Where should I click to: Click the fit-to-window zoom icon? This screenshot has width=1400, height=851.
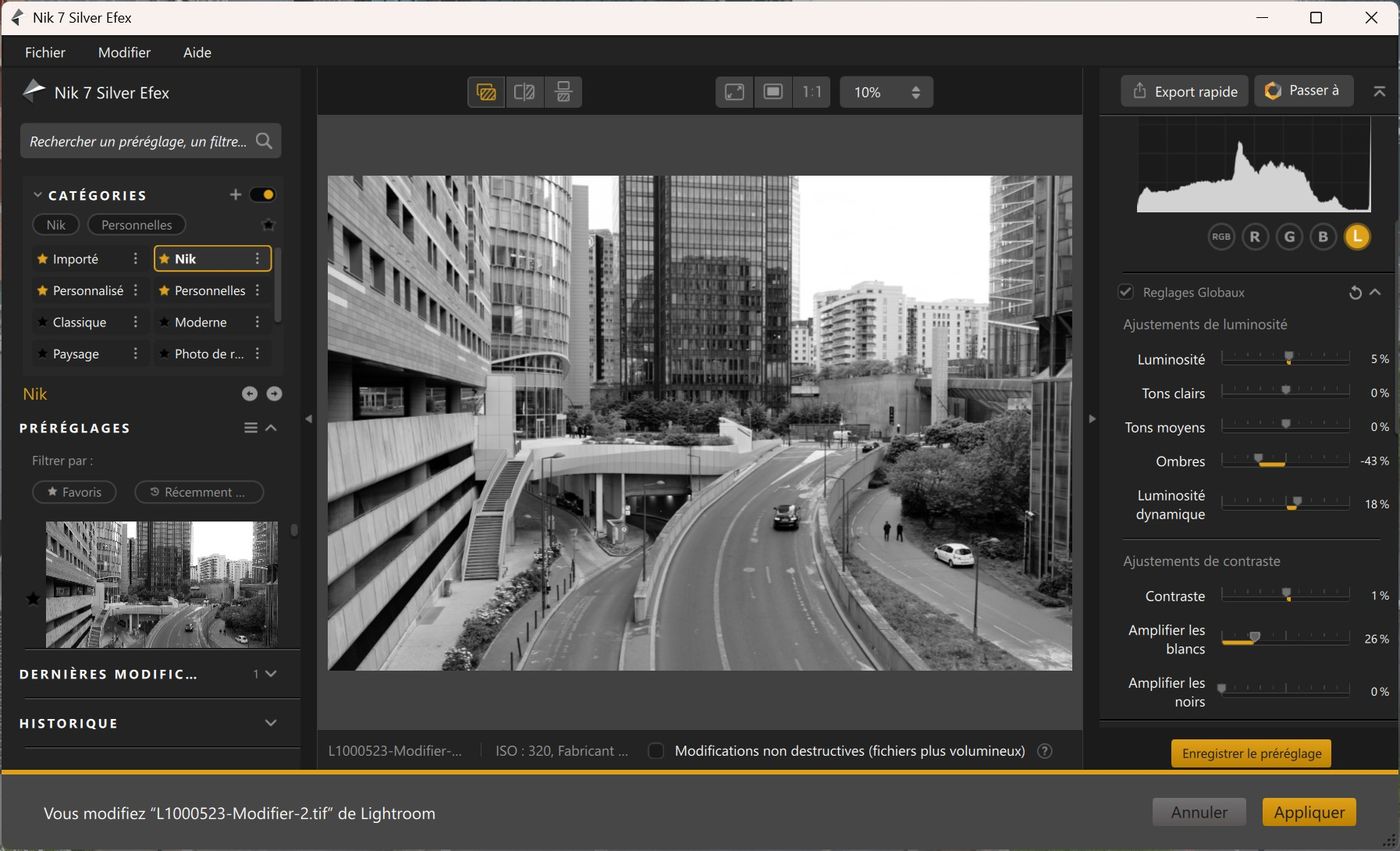pyautogui.click(x=734, y=92)
